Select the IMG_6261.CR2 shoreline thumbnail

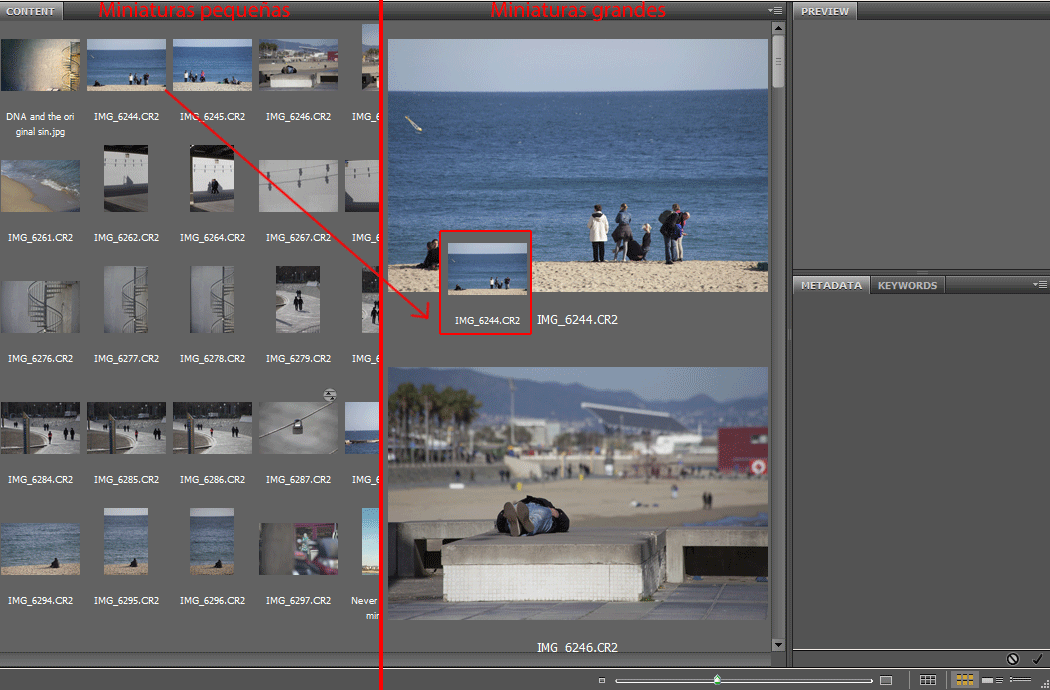pyautogui.click(x=40, y=186)
